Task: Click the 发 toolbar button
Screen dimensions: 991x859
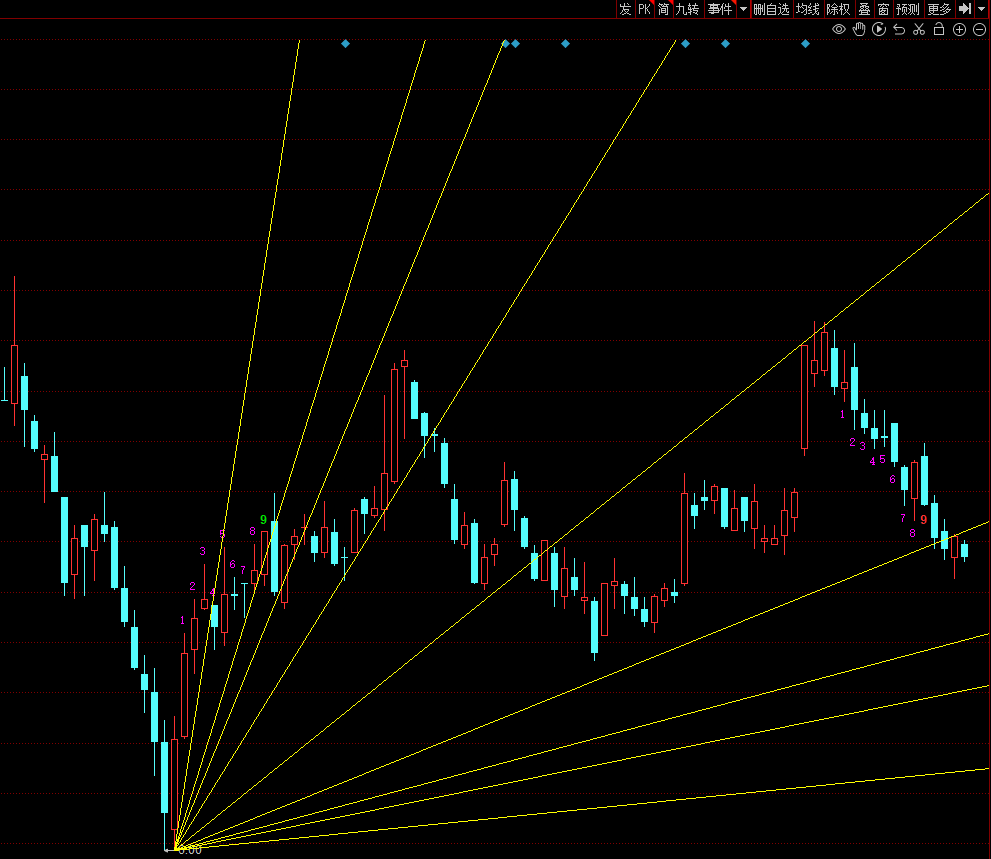Action: click(x=625, y=9)
